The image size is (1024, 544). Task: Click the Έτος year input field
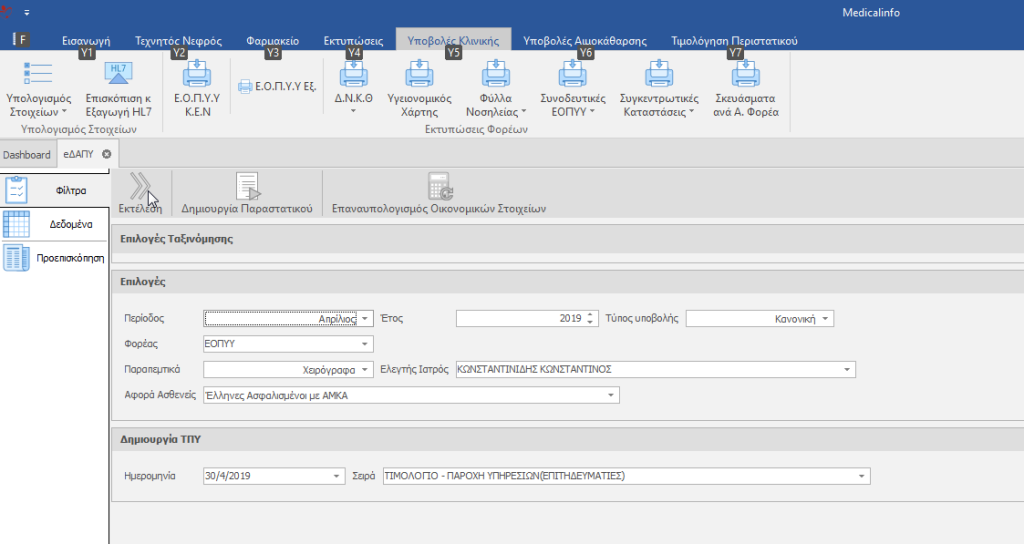pos(520,319)
